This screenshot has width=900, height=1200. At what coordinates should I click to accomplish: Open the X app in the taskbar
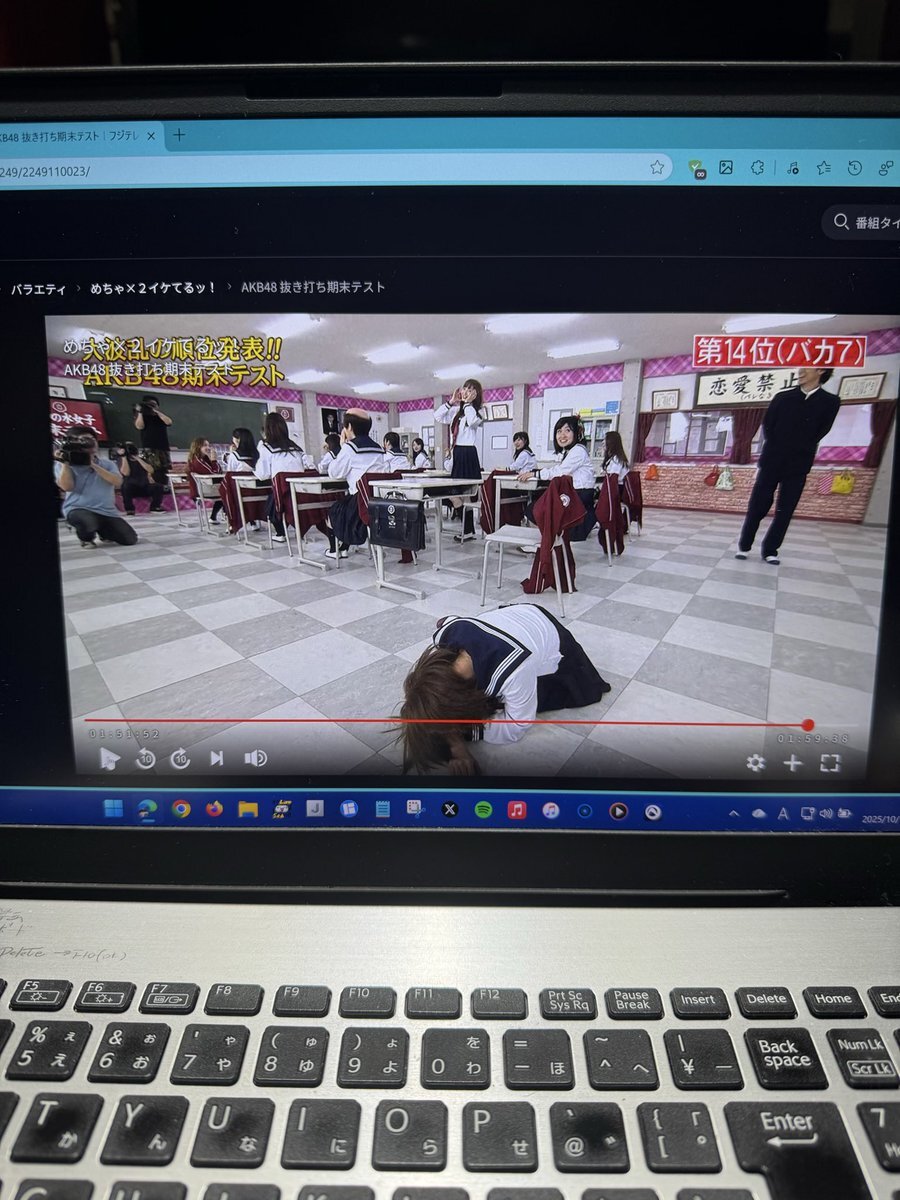(449, 810)
